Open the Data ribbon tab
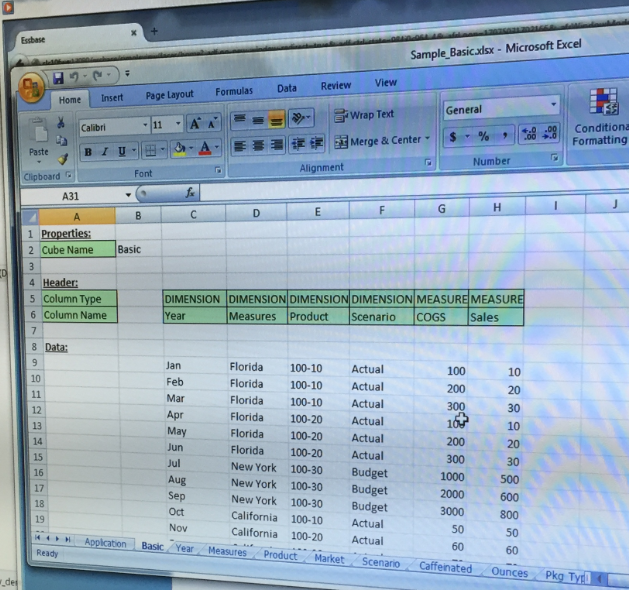Viewport: 629px width, 590px height. click(287, 88)
